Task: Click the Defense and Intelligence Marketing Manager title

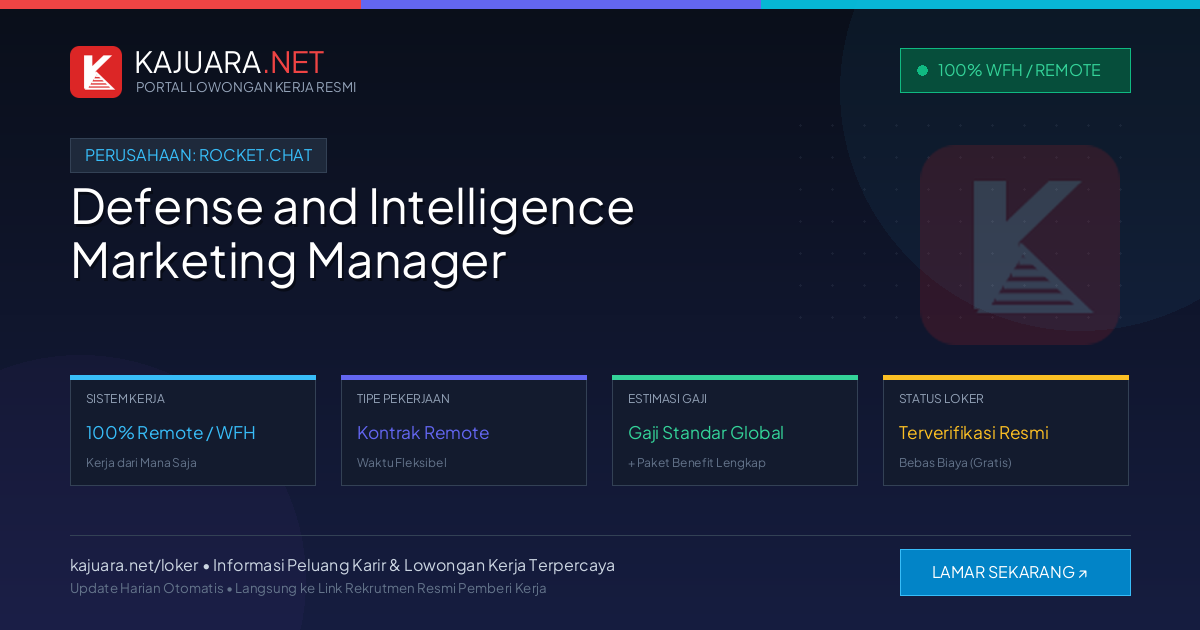Action: [x=352, y=233]
